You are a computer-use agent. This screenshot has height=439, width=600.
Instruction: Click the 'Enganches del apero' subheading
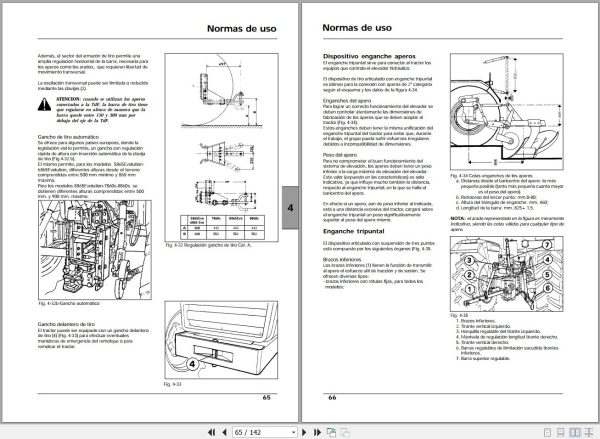pos(347,101)
